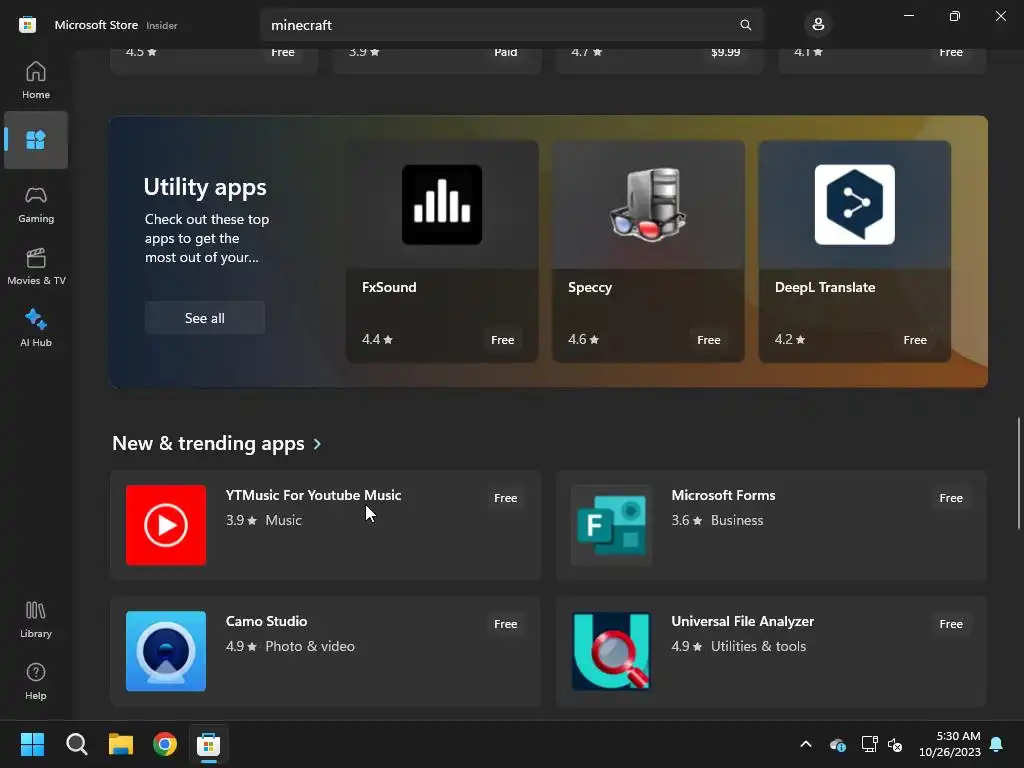The width and height of the screenshot is (1024, 768).
Task: Click the Camo Studio title text
Action: [266, 621]
